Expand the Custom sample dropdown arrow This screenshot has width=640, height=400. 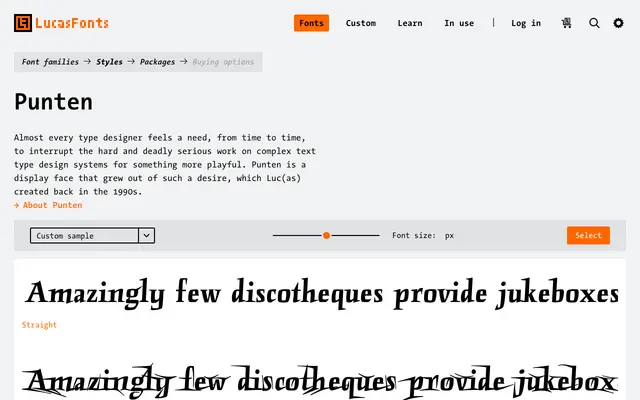(x=147, y=236)
